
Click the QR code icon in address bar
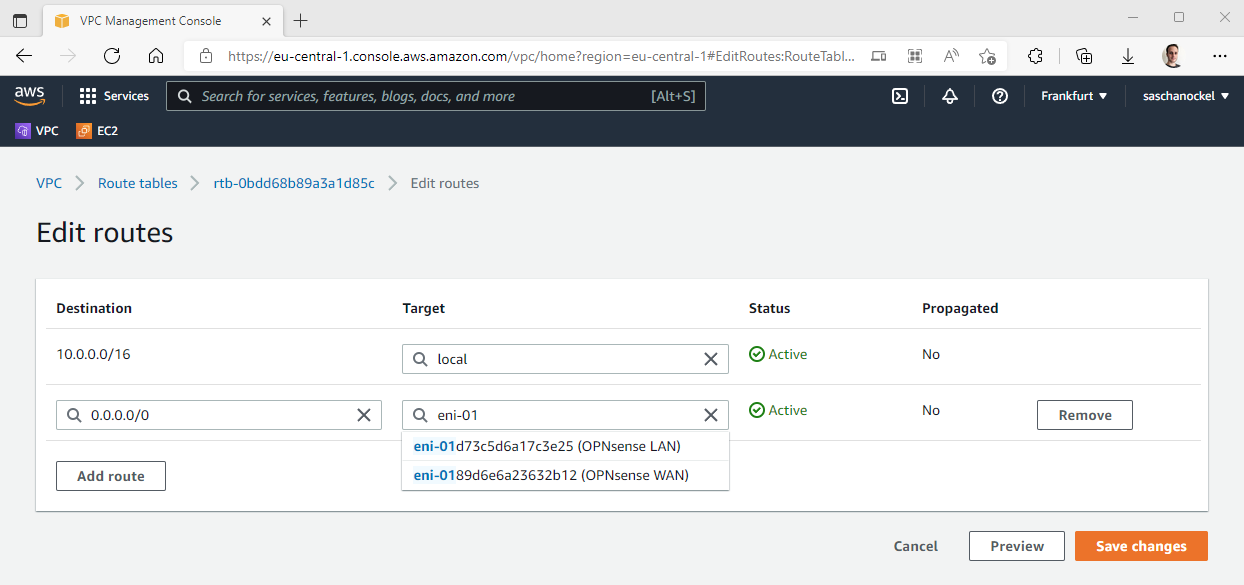(914, 57)
